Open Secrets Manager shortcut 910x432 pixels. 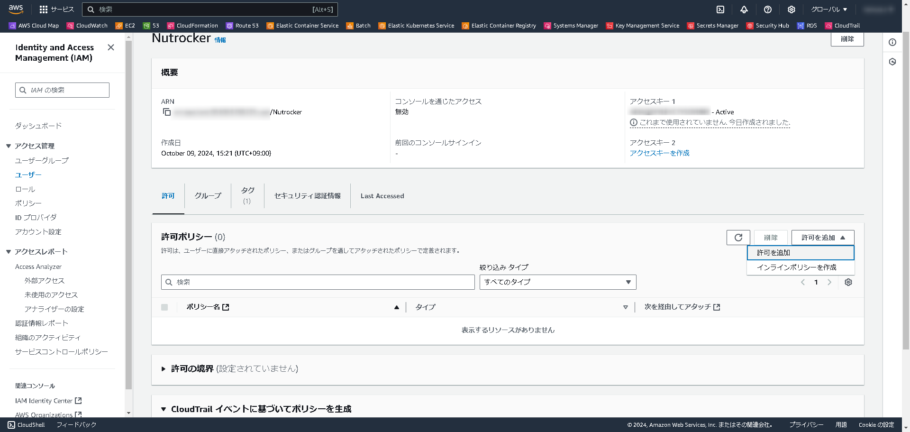(x=713, y=26)
